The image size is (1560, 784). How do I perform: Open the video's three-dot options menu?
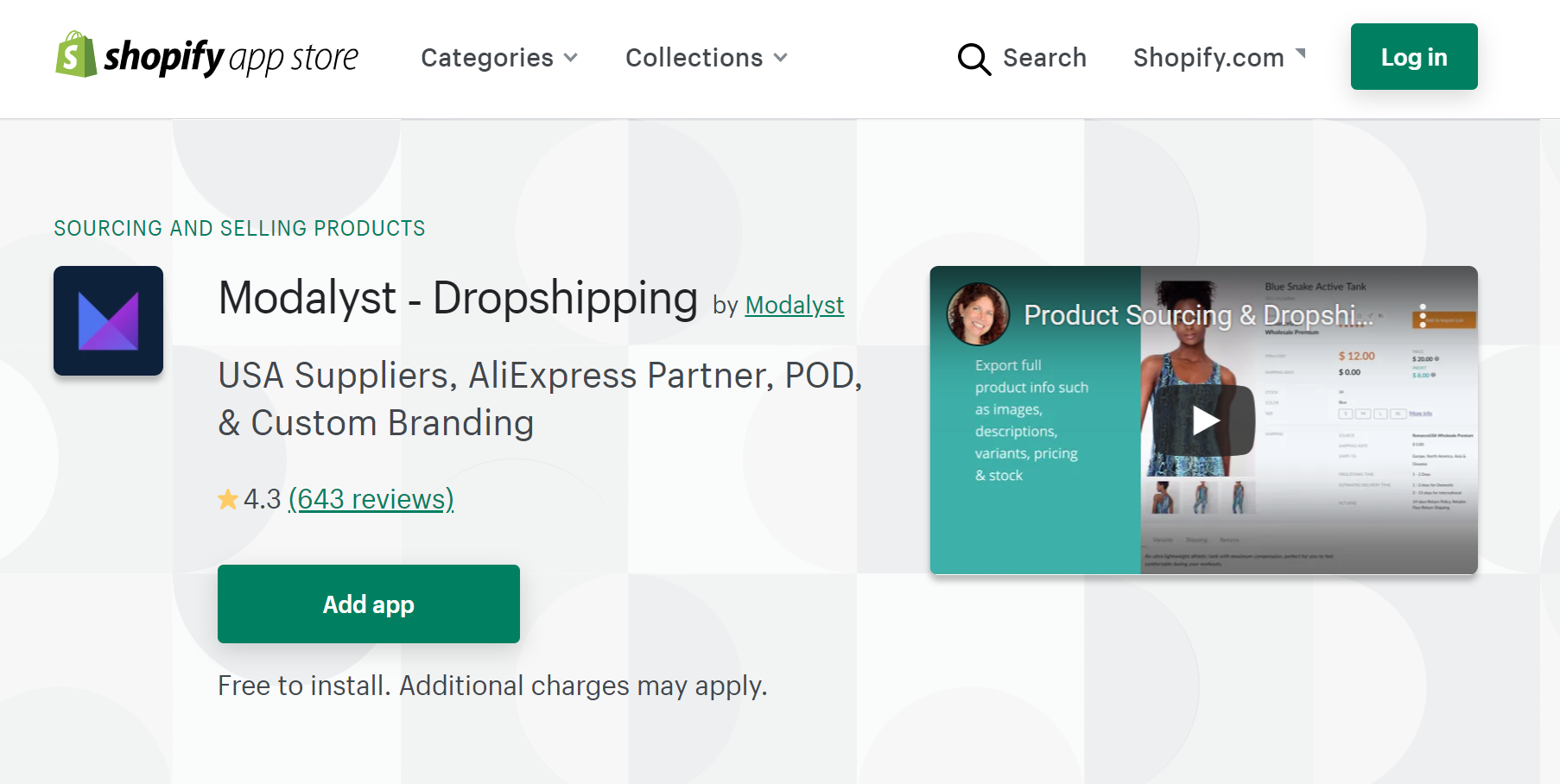(1423, 315)
